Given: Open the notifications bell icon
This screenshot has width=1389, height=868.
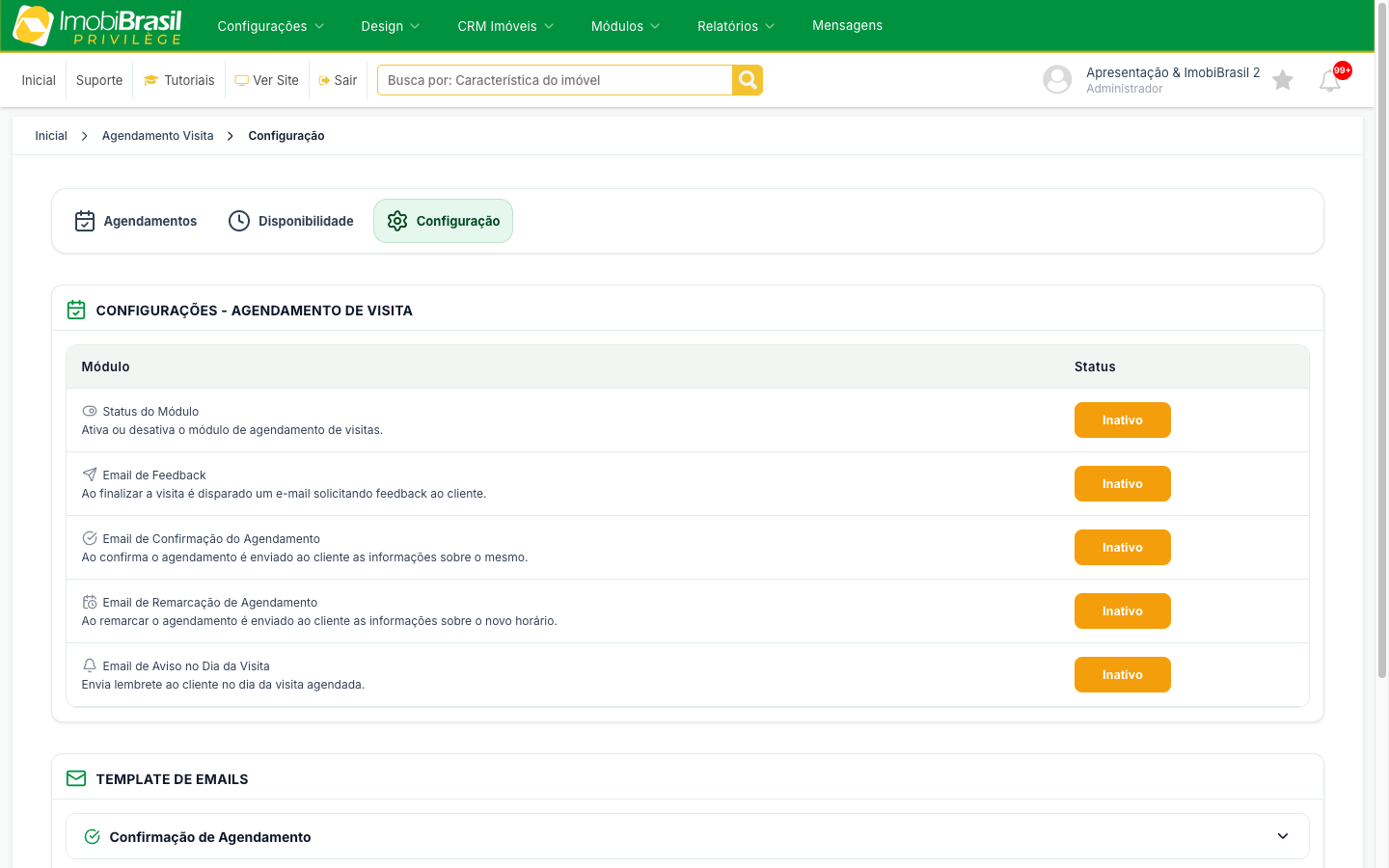Looking at the screenshot, I should click(1329, 81).
